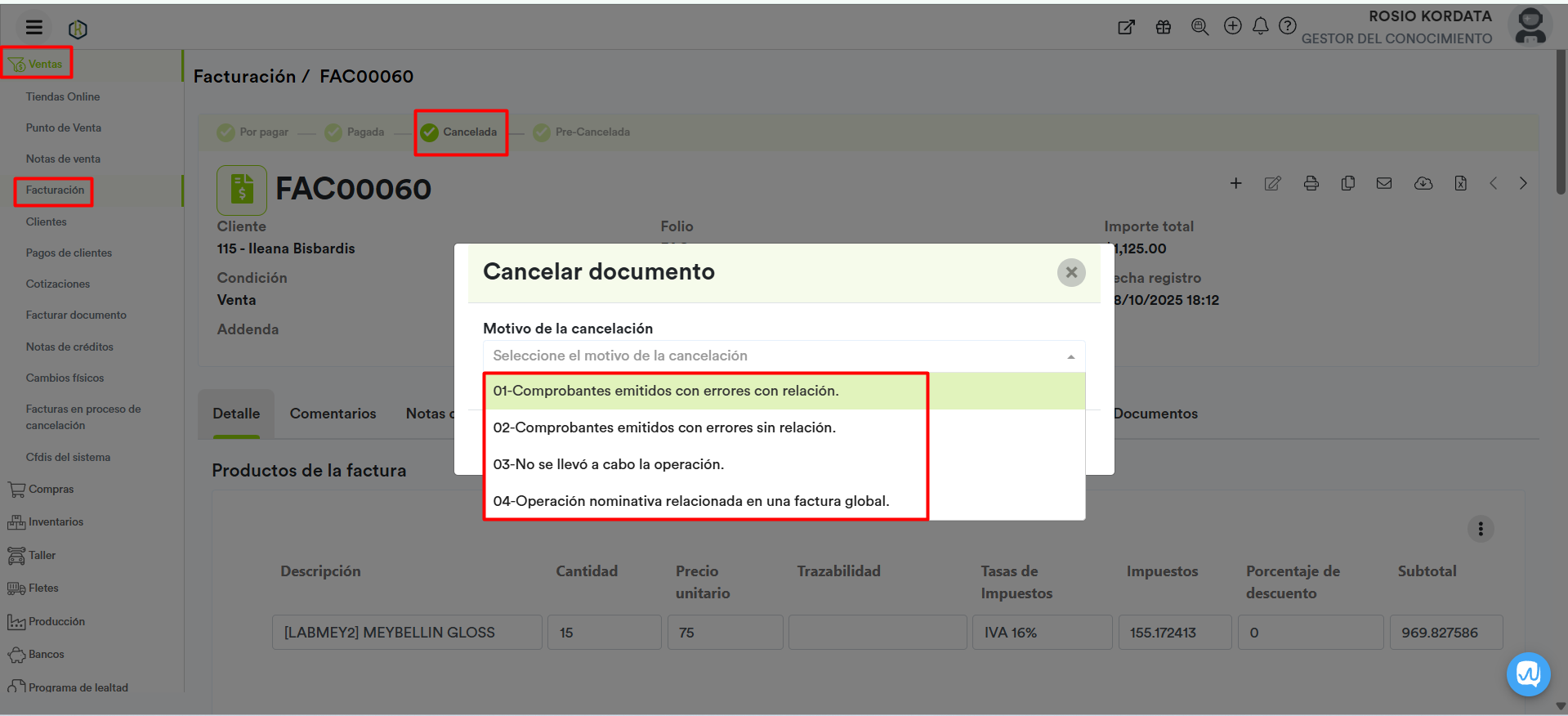Select option 01-Comprobantes emitidos con errores con relación
The image size is (1568, 716).
(665, 391)
